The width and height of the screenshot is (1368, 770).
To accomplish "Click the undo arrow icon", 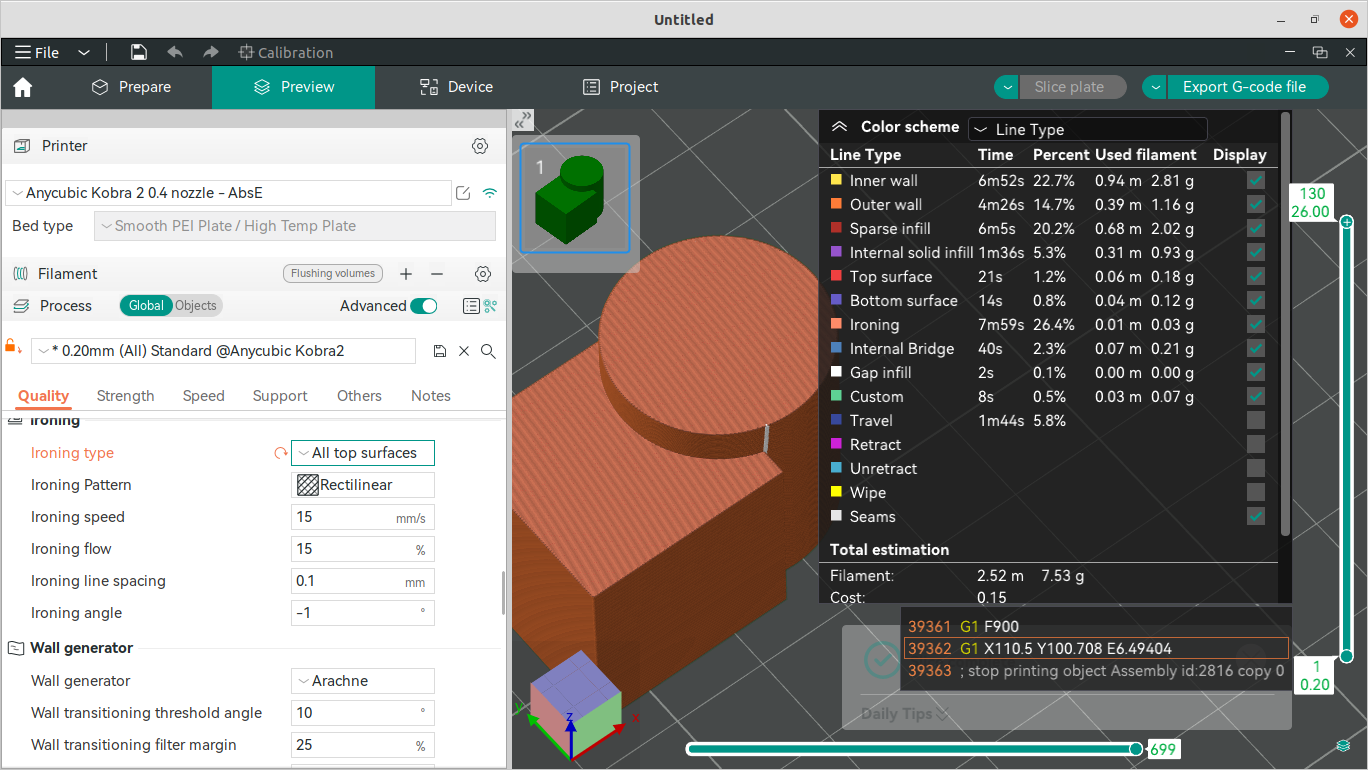I will point(175,53).
